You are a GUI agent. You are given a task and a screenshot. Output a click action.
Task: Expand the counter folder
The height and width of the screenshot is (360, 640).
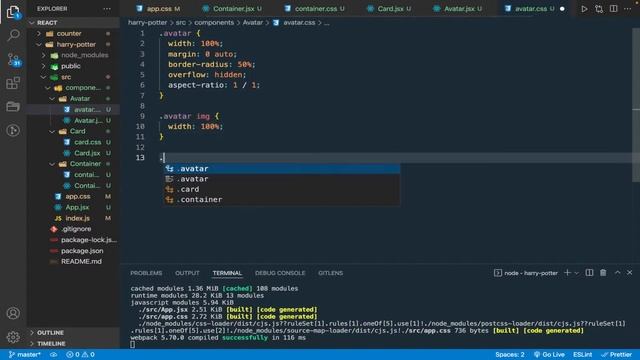pos(73,33)
